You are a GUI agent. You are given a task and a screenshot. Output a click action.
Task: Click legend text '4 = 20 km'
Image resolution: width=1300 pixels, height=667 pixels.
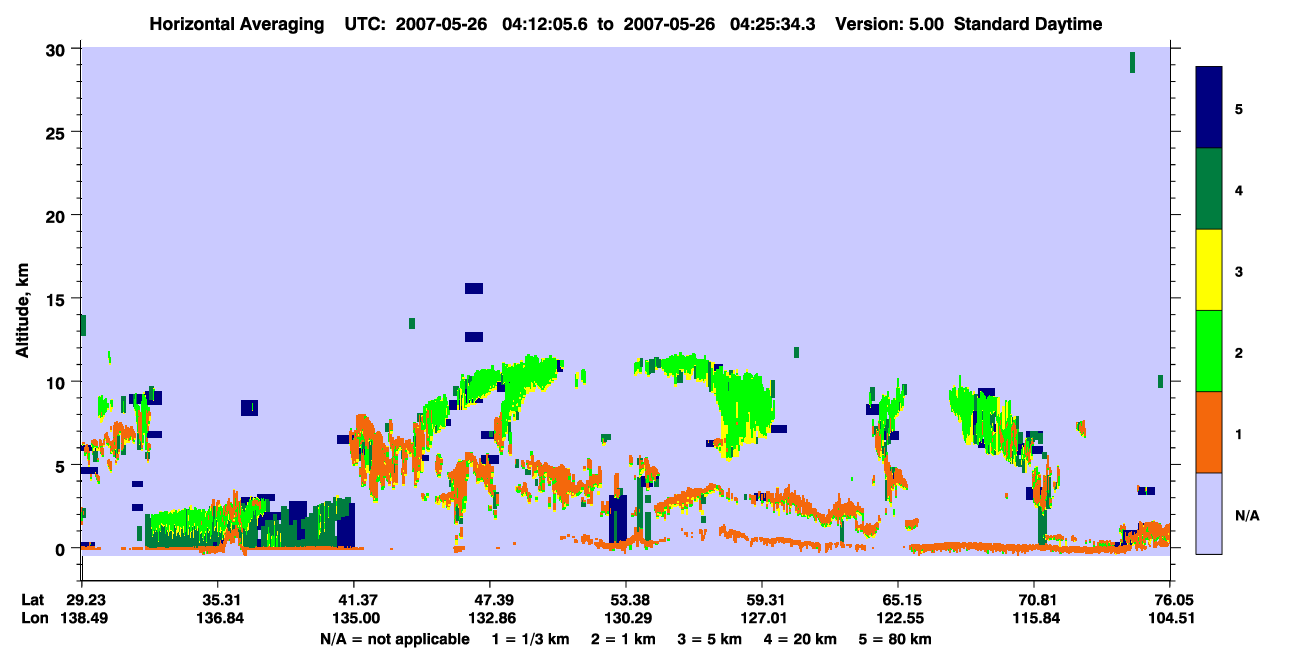(802, 639)
